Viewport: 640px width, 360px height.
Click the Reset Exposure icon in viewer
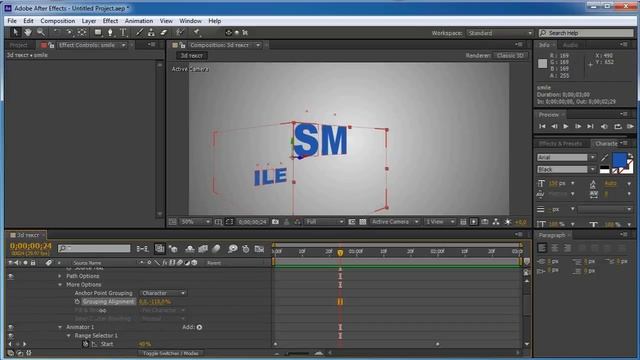point(508,222)
